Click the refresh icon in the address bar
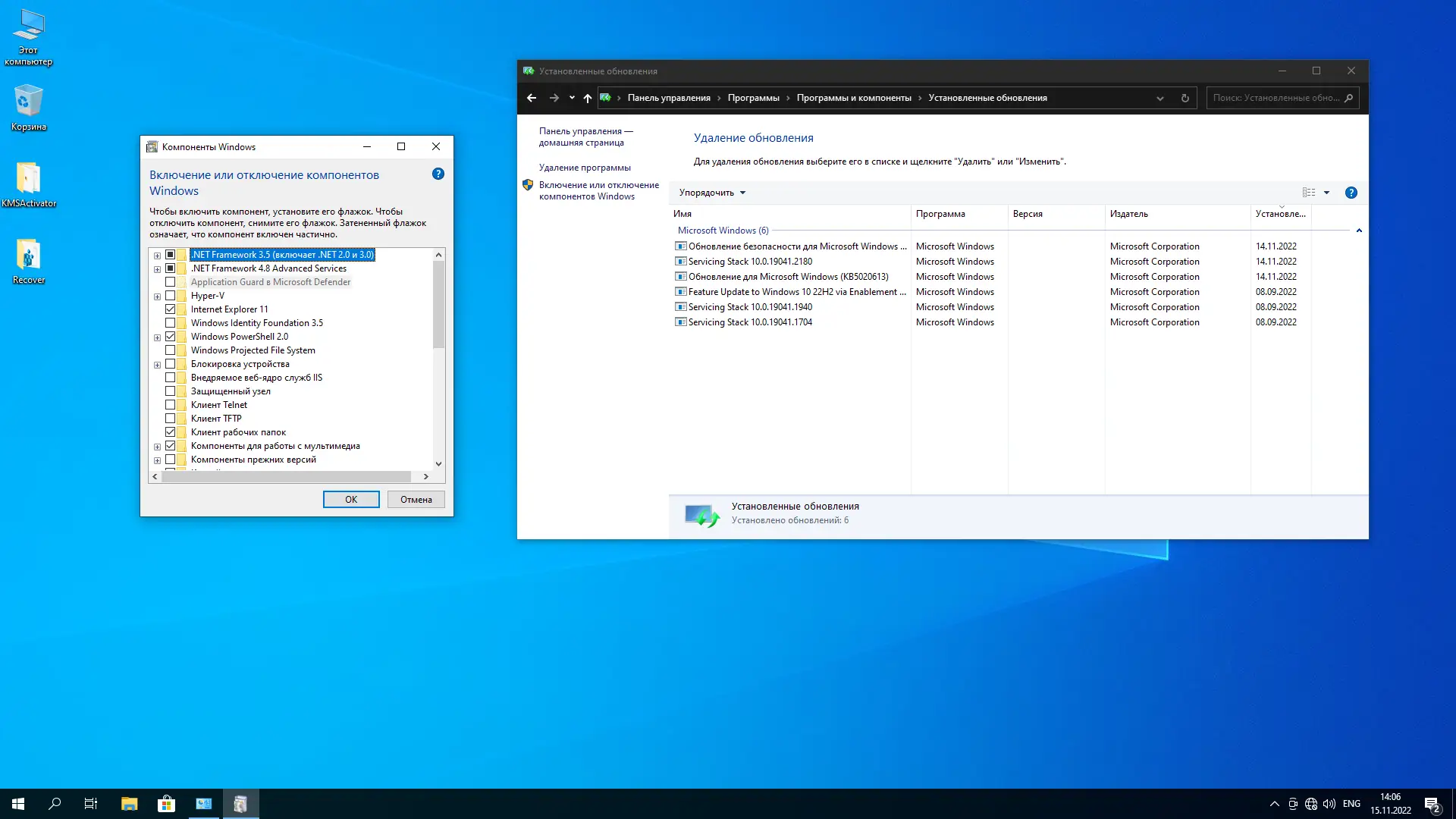 [1185, 98]
